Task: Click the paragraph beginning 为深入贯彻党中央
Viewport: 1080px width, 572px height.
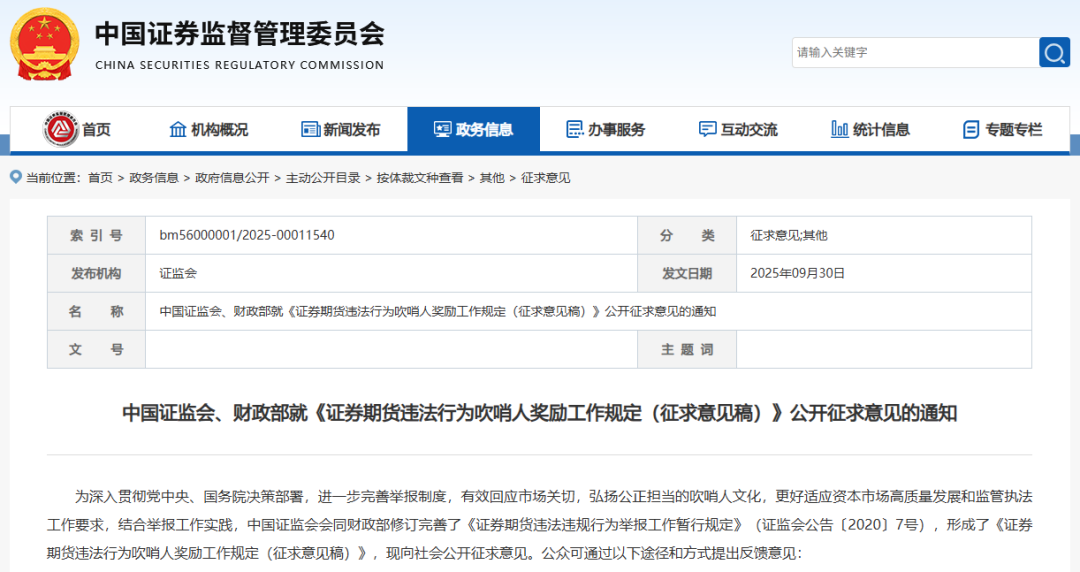Action: [x=539, y=524]
